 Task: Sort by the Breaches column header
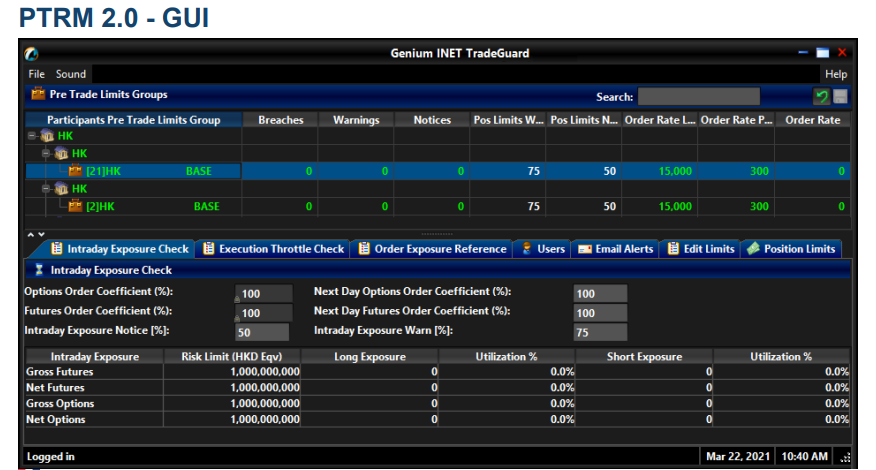[280, 120]
